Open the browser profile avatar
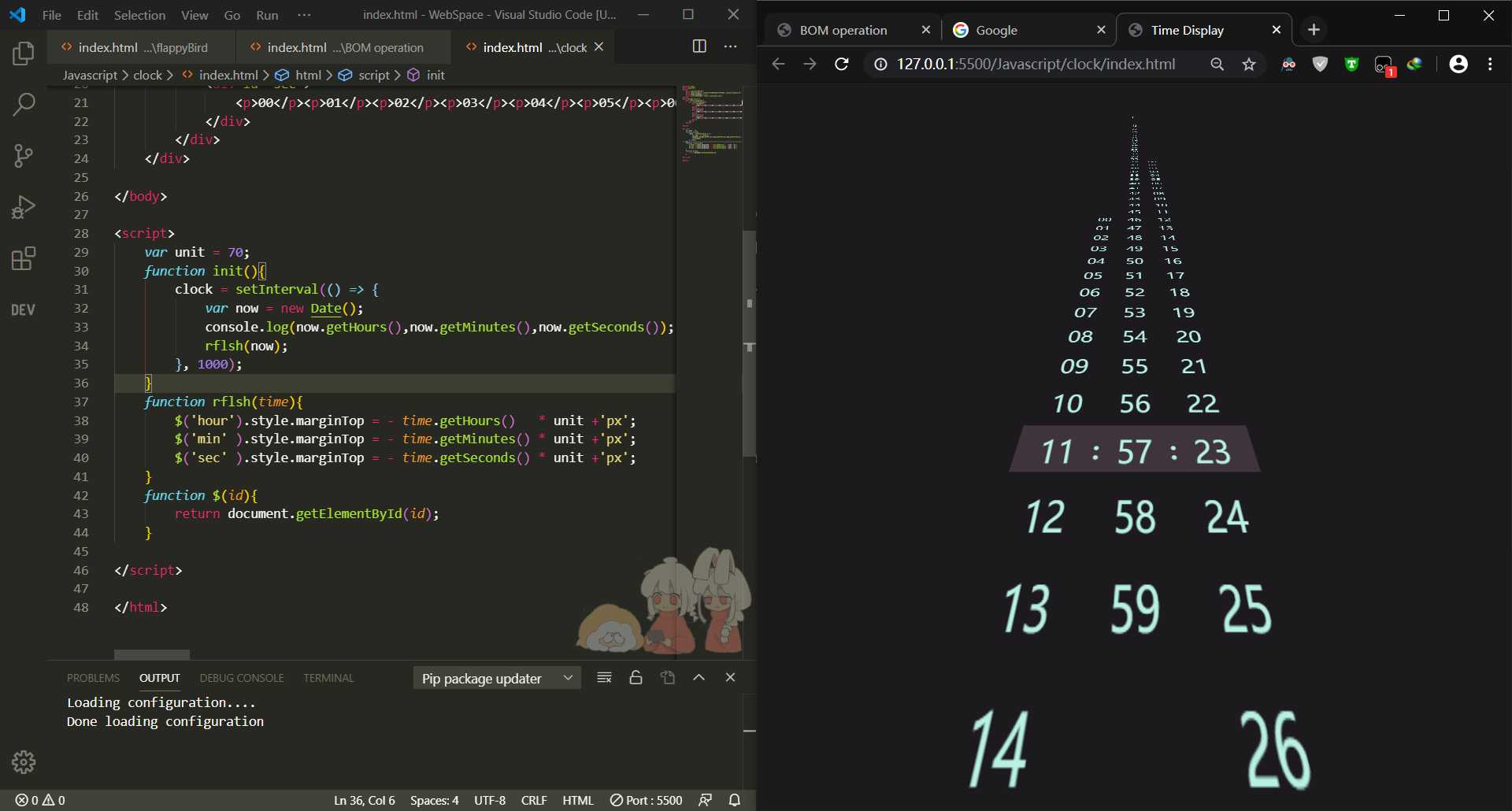The height and width of the screenshot is (811, 1512). pyautogui.click(x=1458, y=65)
